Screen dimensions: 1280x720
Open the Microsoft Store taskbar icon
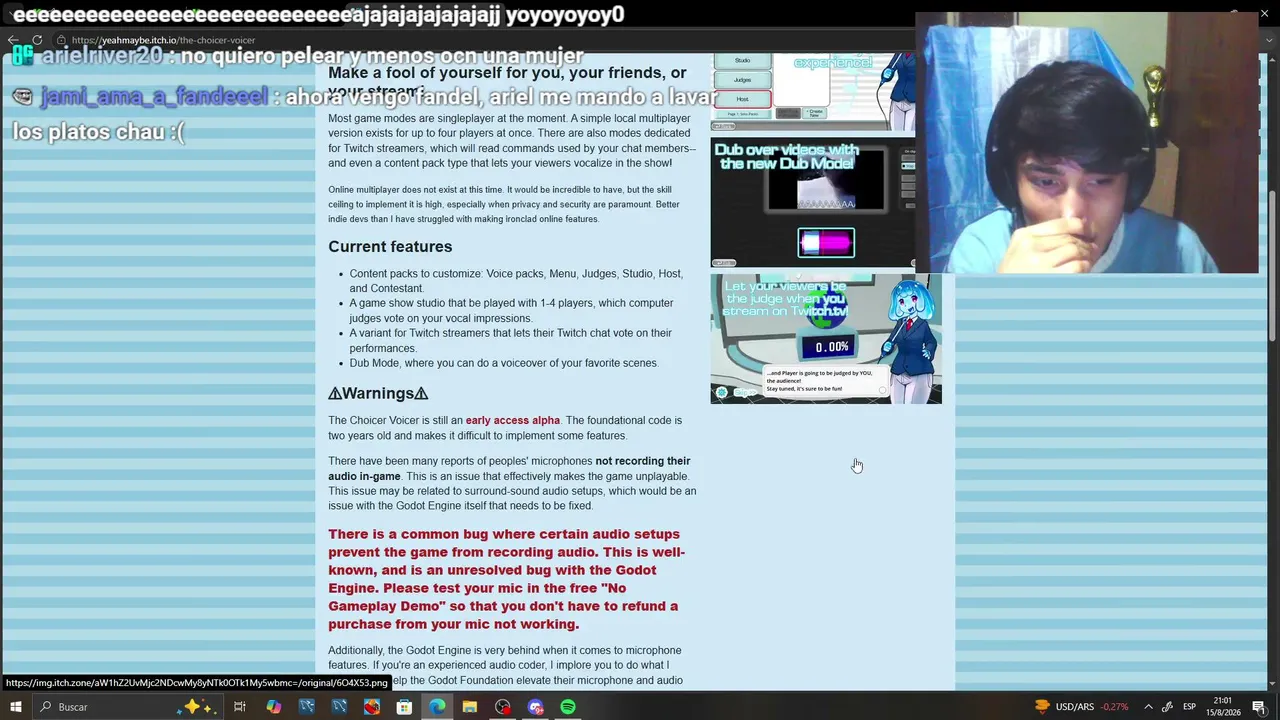(404, 707)
